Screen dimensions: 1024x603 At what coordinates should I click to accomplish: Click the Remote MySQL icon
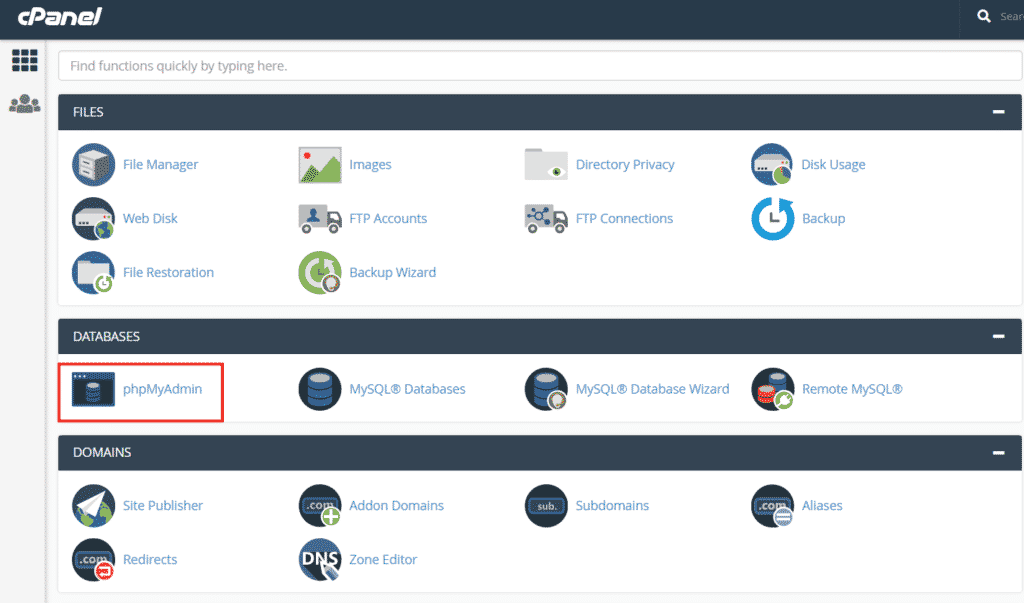(773, 389)
